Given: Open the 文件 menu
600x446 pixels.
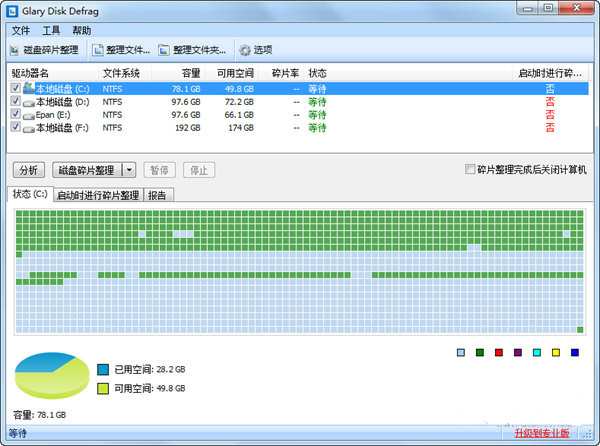Looking at the screenshot, I should pyautogui.click(x=21, y=31).
